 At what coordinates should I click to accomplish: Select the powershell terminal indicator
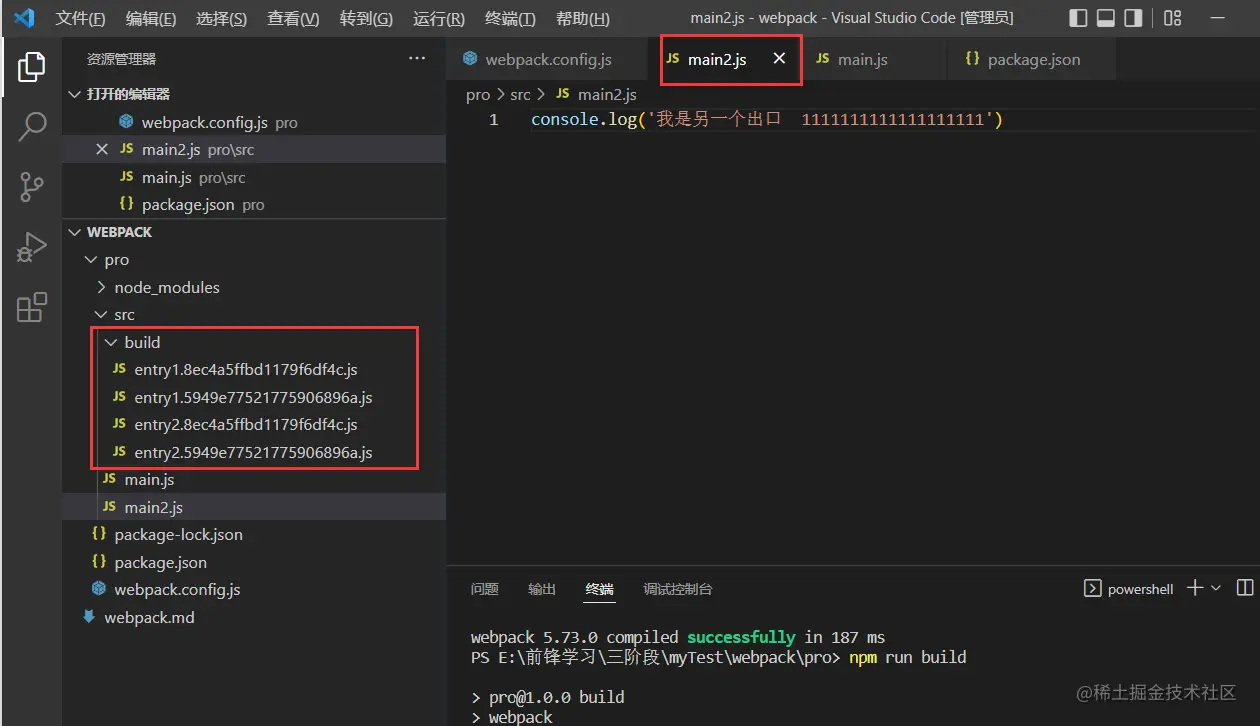coord(1129,589)
